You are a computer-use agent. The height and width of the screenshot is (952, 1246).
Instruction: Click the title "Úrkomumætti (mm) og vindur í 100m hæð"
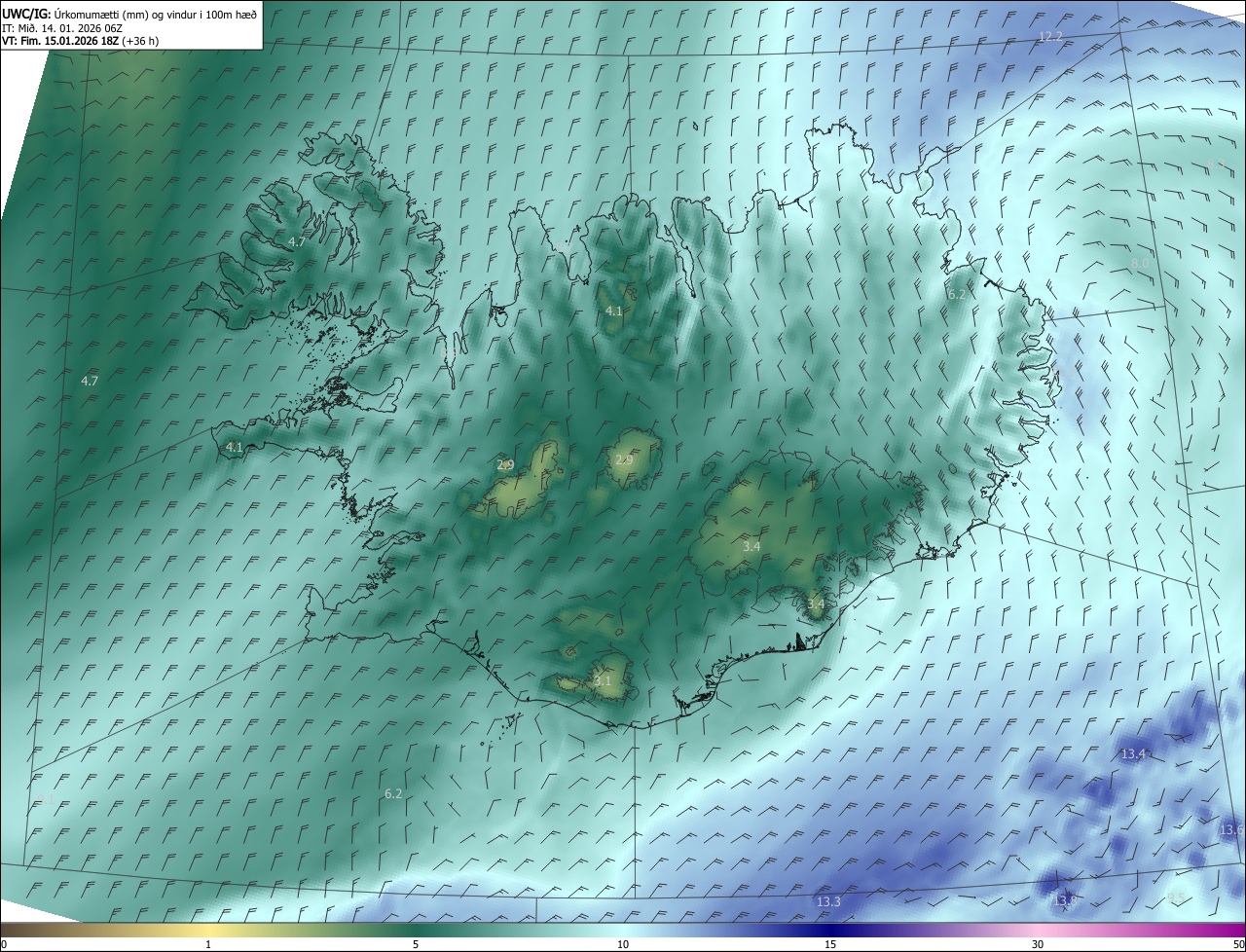click(155, 14)
